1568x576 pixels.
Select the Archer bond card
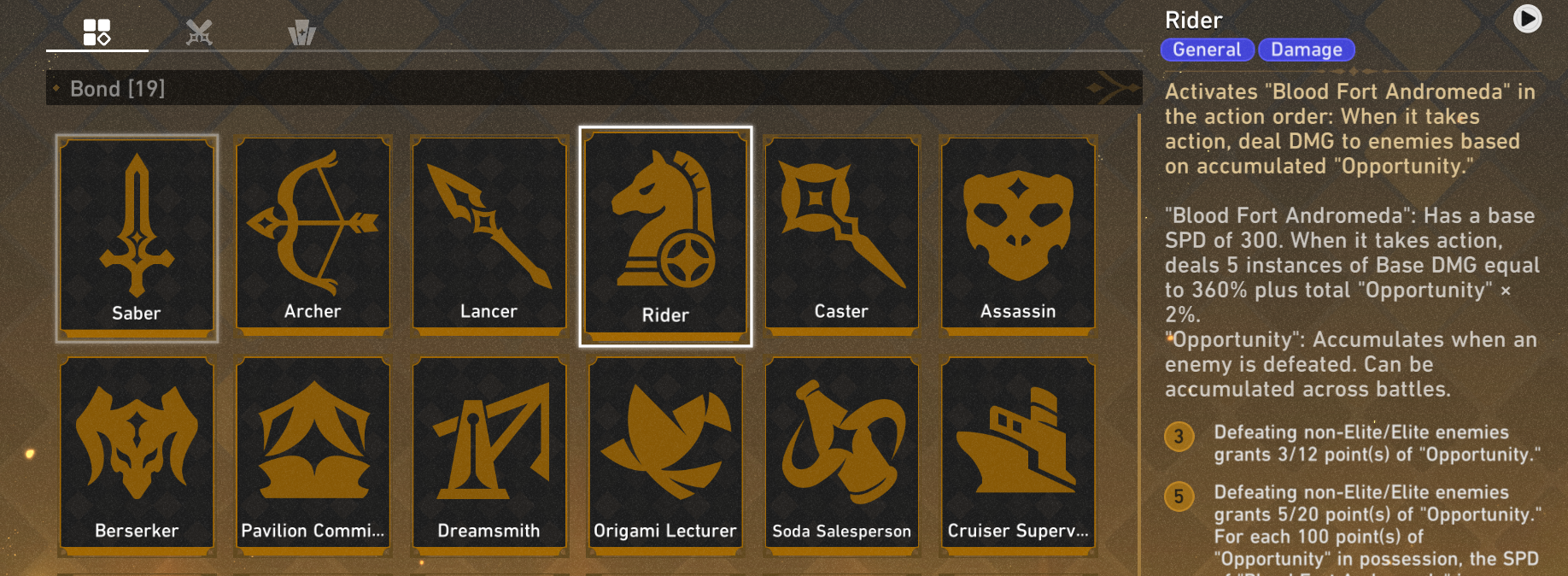point(313,236)
